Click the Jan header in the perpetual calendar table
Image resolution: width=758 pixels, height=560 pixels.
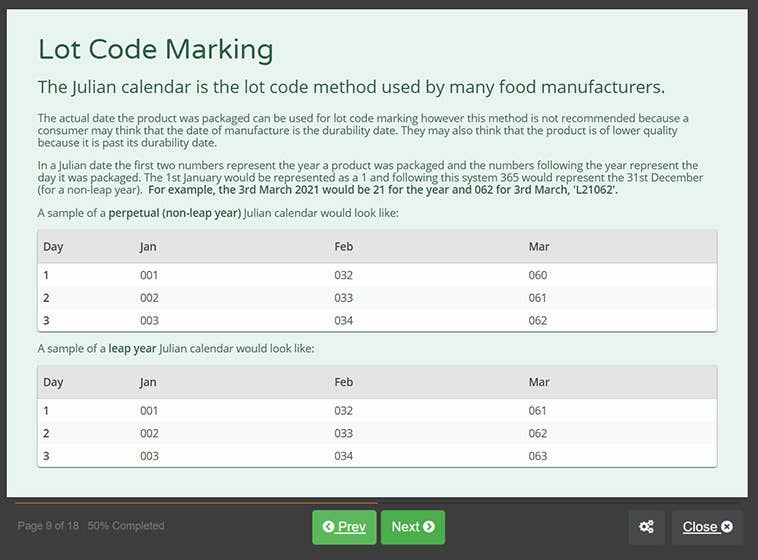[x=148, y=246]
